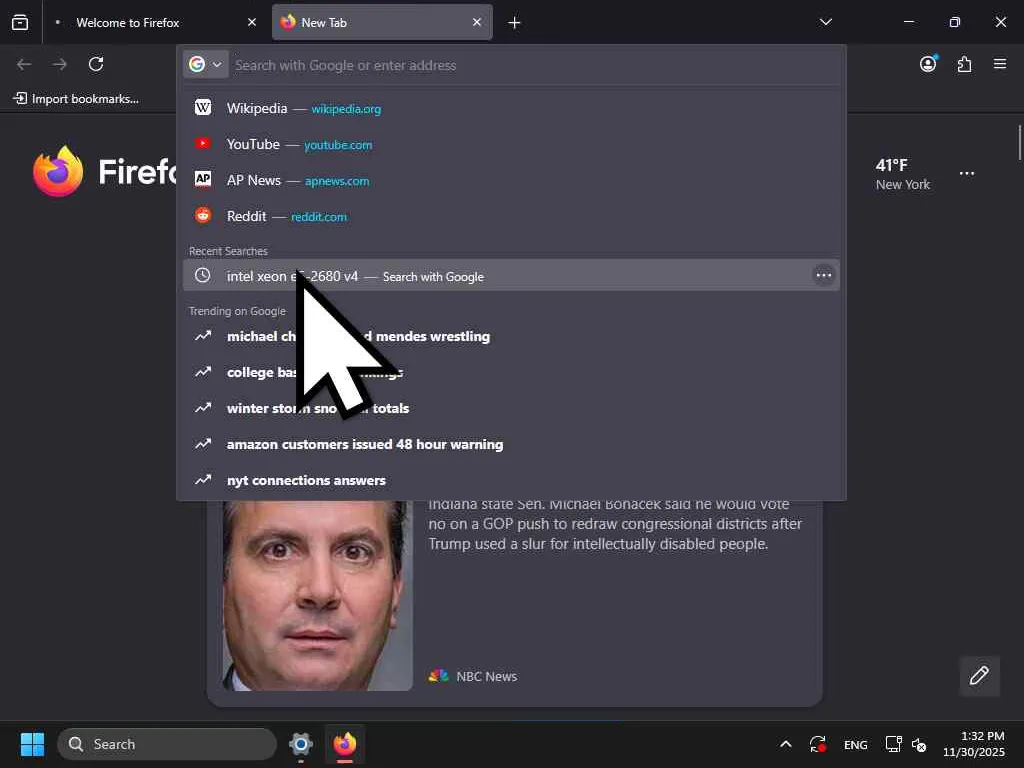
Task: Go forward with the forward arrow
Action: [60, 64]
